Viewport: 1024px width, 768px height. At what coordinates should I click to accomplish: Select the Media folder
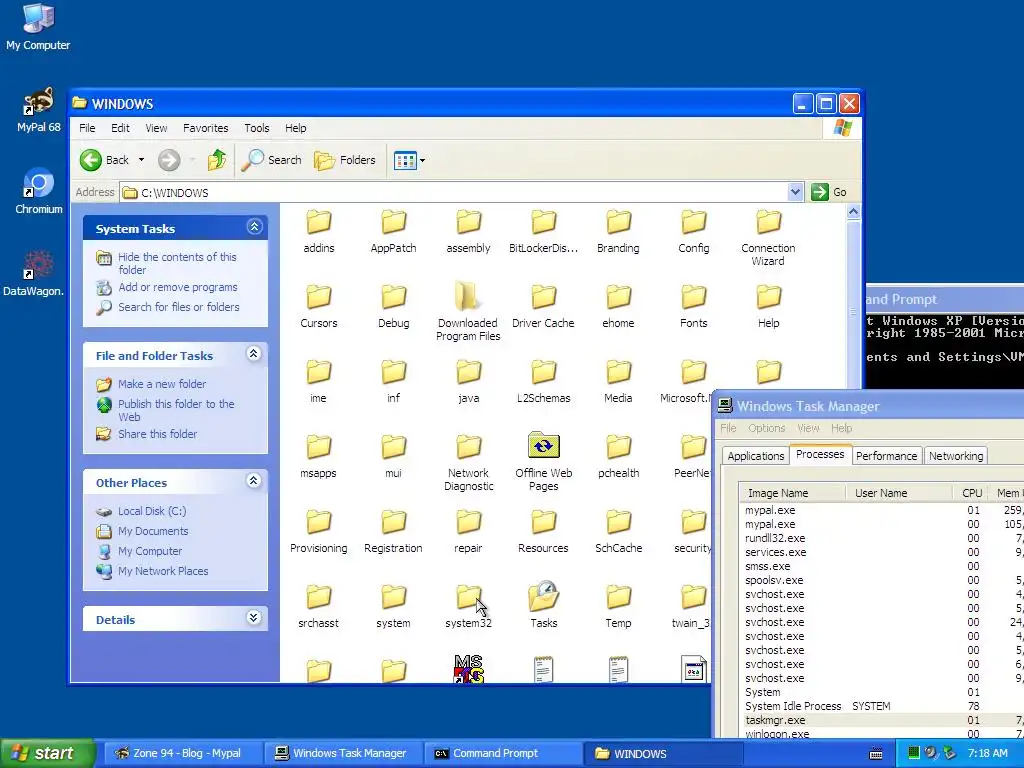click(618, 382)
